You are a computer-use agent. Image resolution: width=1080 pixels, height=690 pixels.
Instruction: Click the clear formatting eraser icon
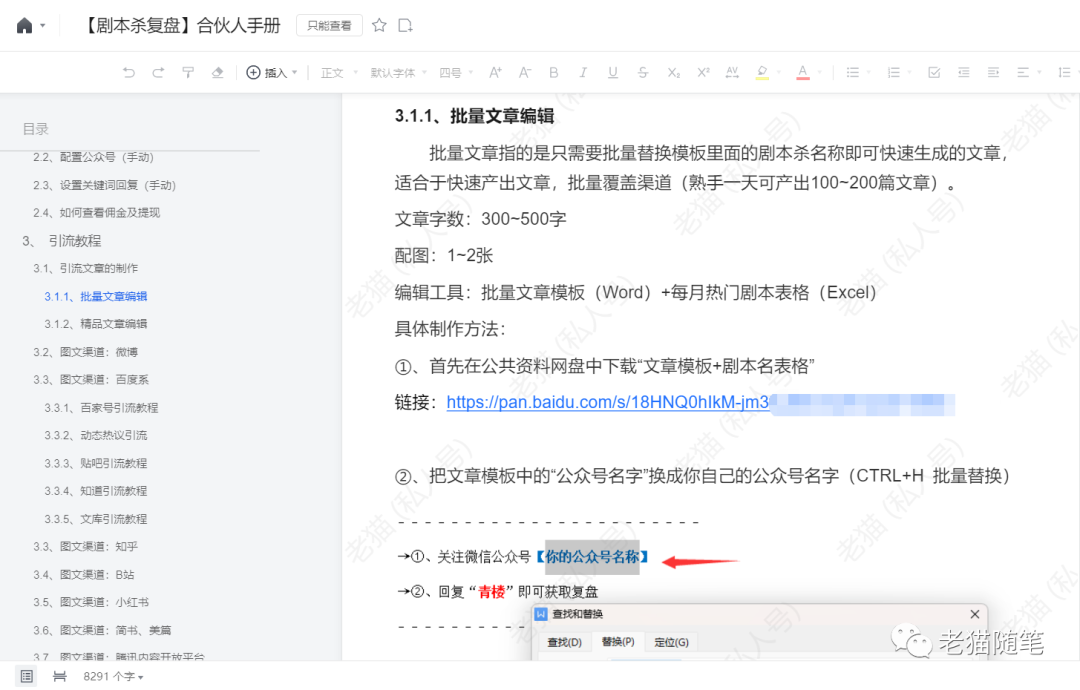pos(217,72)
